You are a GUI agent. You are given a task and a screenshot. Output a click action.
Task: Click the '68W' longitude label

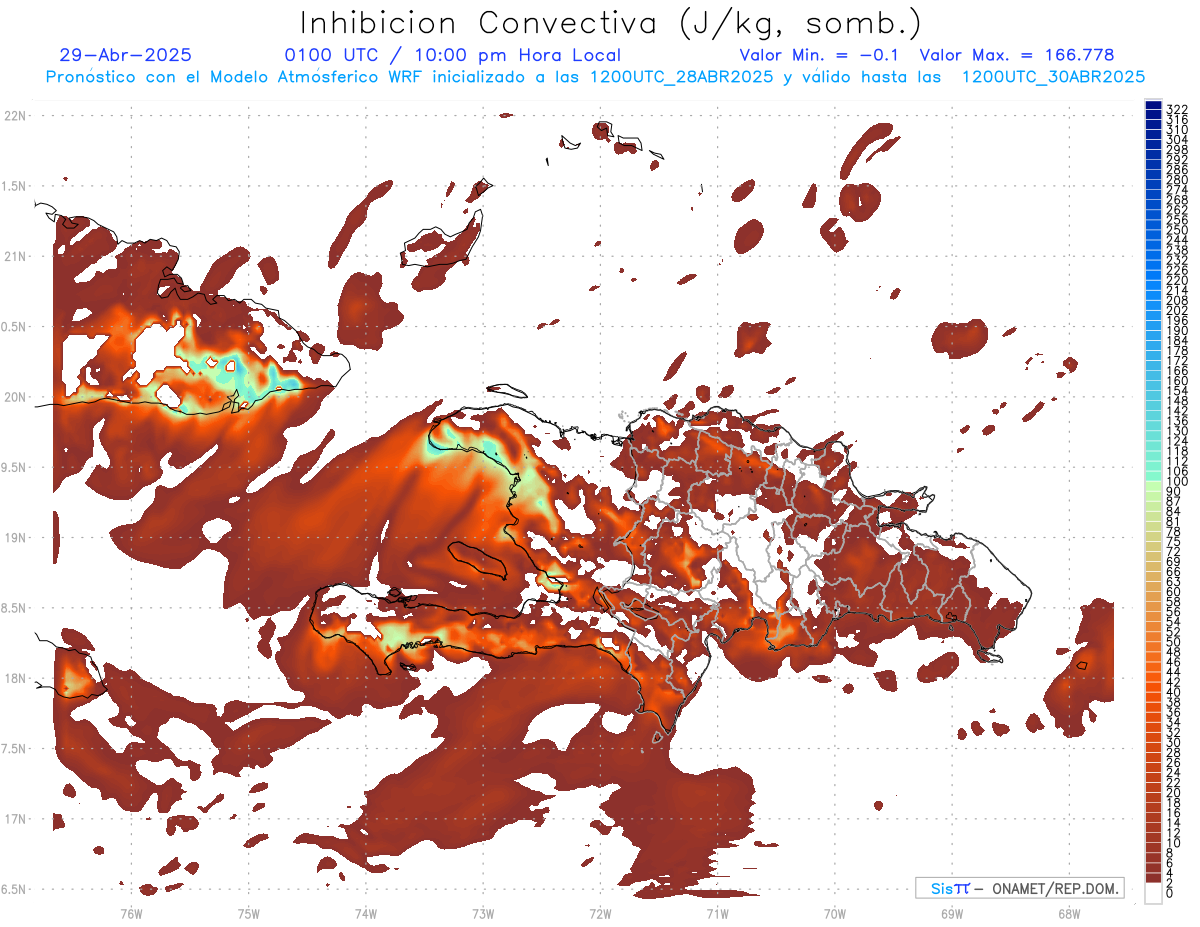(1069, 914)
